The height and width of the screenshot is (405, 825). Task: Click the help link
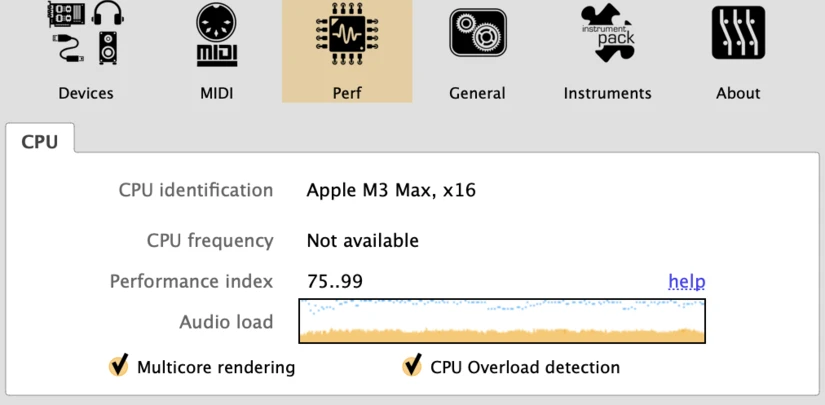pyautogui.click(x=686, y=281)
